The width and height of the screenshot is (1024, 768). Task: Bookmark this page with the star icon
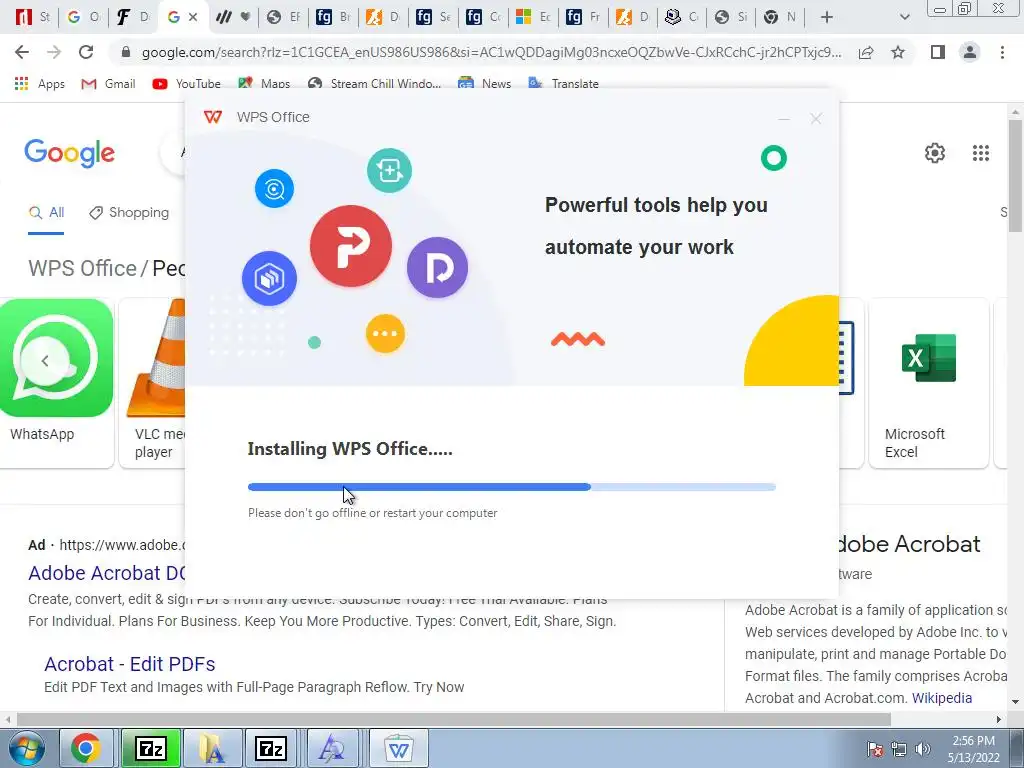point(898,52)
